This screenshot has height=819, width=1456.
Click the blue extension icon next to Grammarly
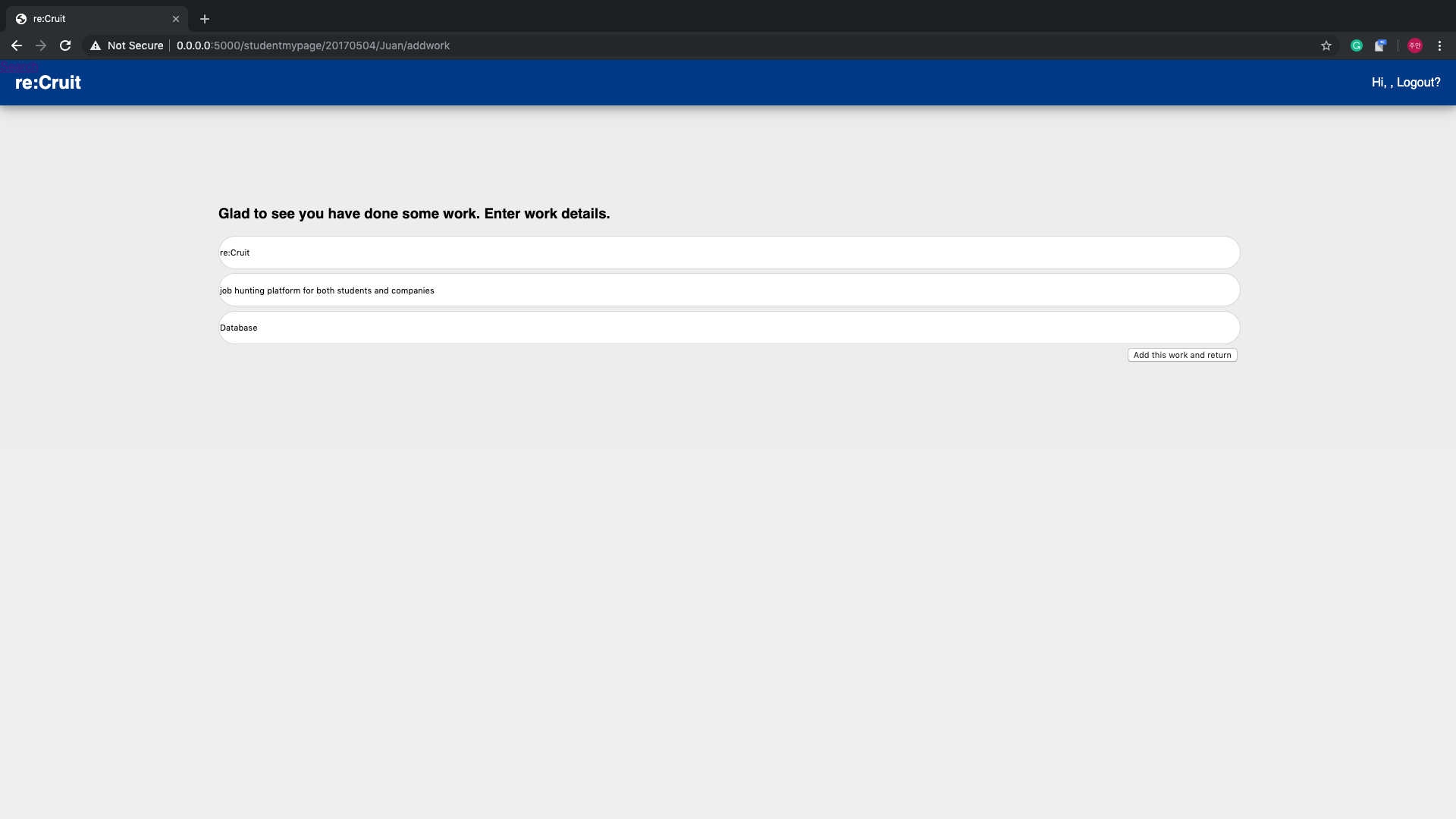click(1380, 45)
